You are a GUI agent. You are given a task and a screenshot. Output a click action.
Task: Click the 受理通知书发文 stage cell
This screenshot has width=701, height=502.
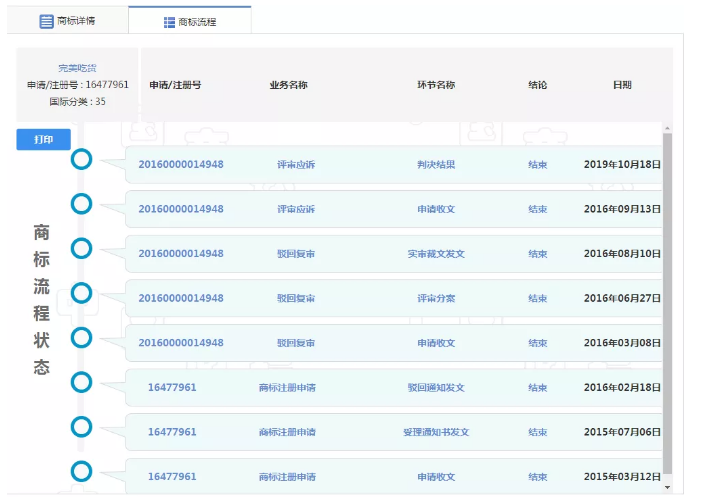coord(436,432)
